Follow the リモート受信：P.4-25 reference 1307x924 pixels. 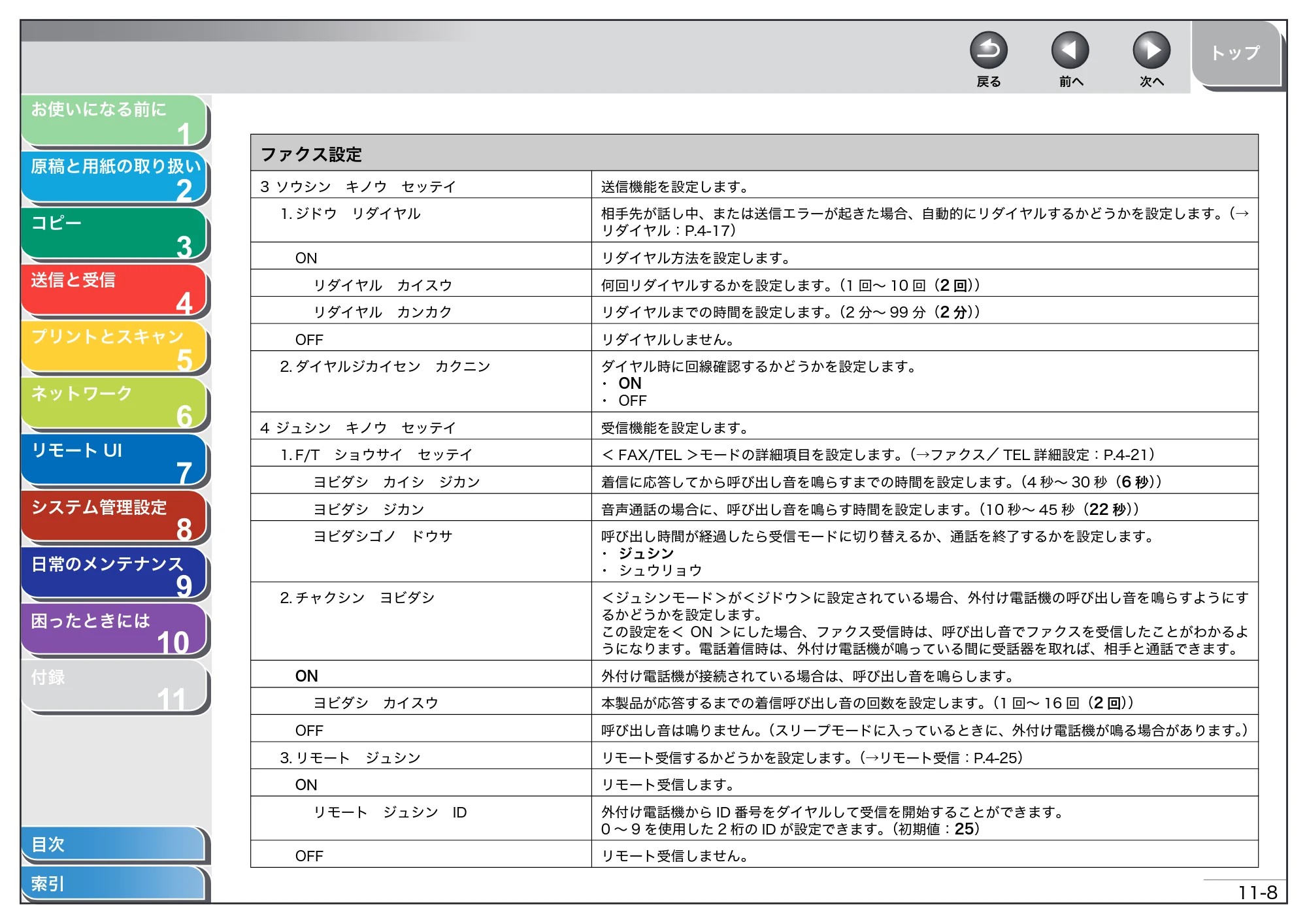(948, 758)
